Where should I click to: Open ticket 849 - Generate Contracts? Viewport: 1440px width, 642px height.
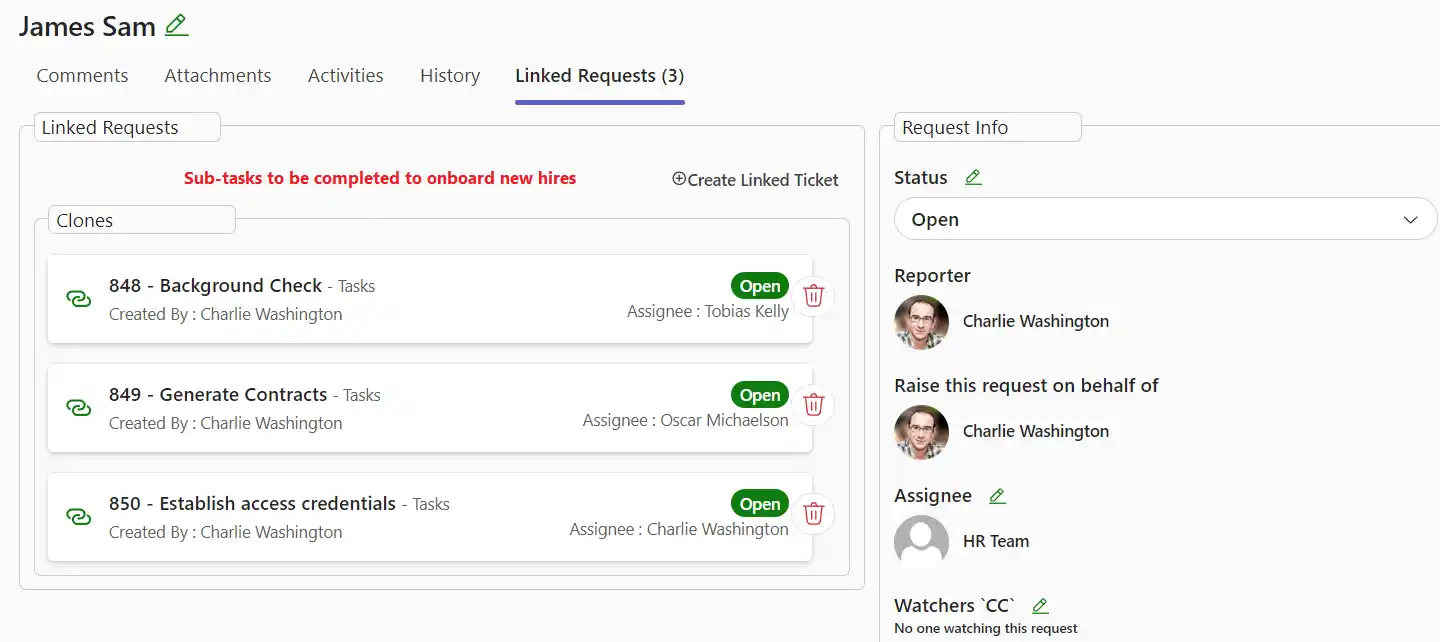(x=218, y=395)
